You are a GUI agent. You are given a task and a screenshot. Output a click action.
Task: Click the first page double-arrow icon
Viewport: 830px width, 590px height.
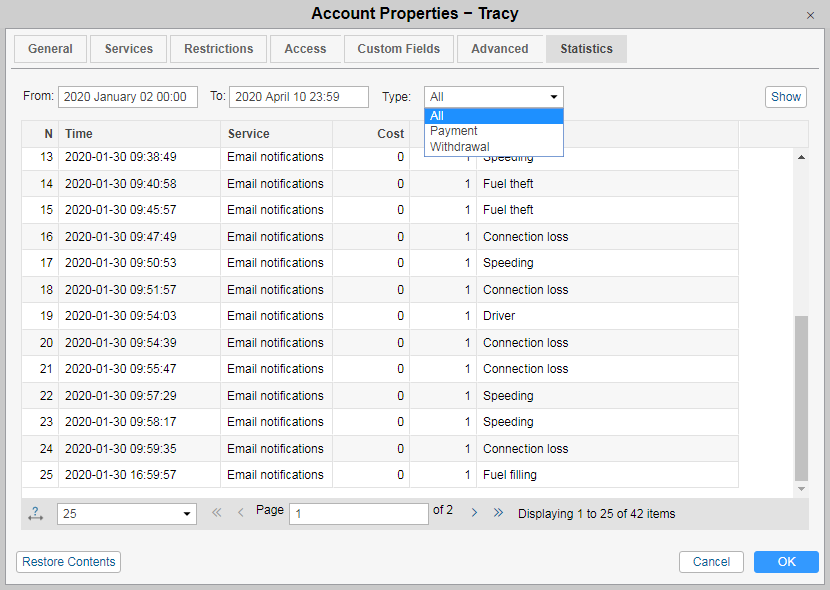click(216, 513)
